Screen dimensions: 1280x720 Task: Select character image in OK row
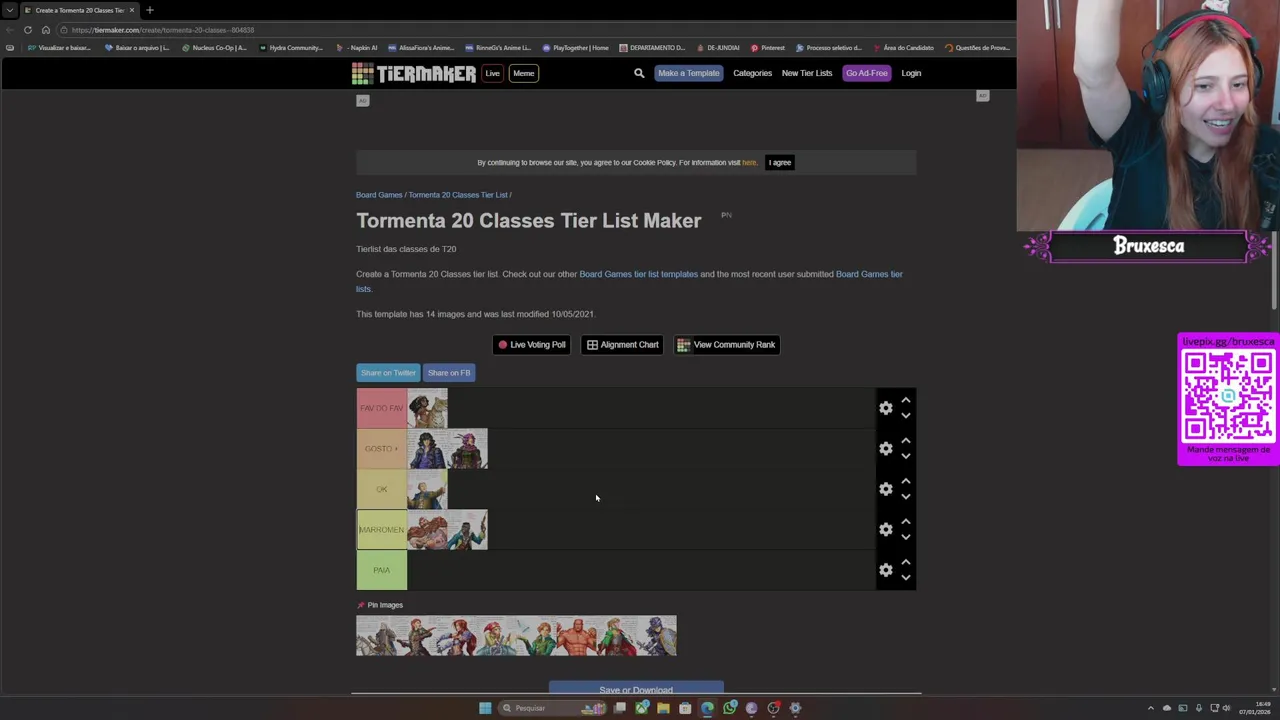tap(427, 489)
